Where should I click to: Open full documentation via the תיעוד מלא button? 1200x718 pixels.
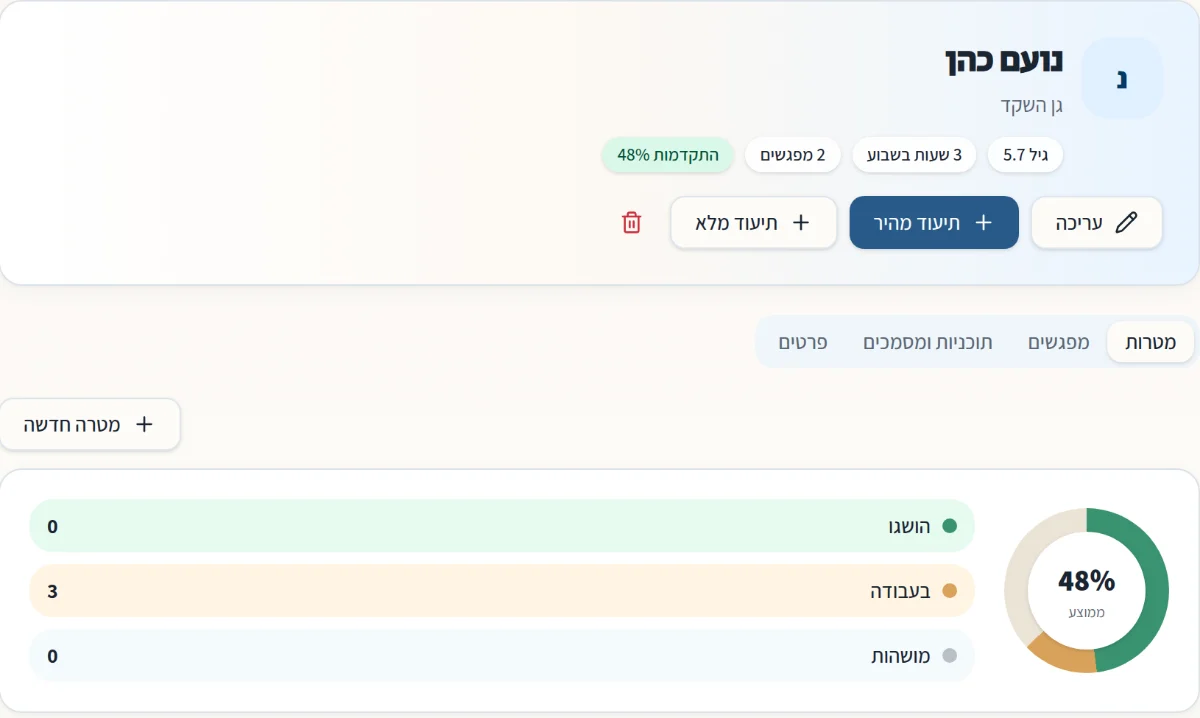coord(753,222)
